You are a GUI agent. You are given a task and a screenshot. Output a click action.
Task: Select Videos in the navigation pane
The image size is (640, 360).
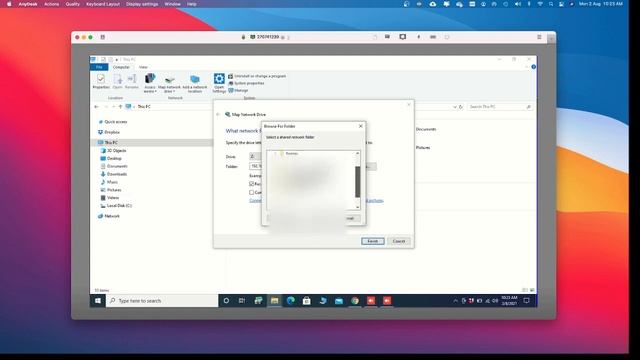(110, 198)
